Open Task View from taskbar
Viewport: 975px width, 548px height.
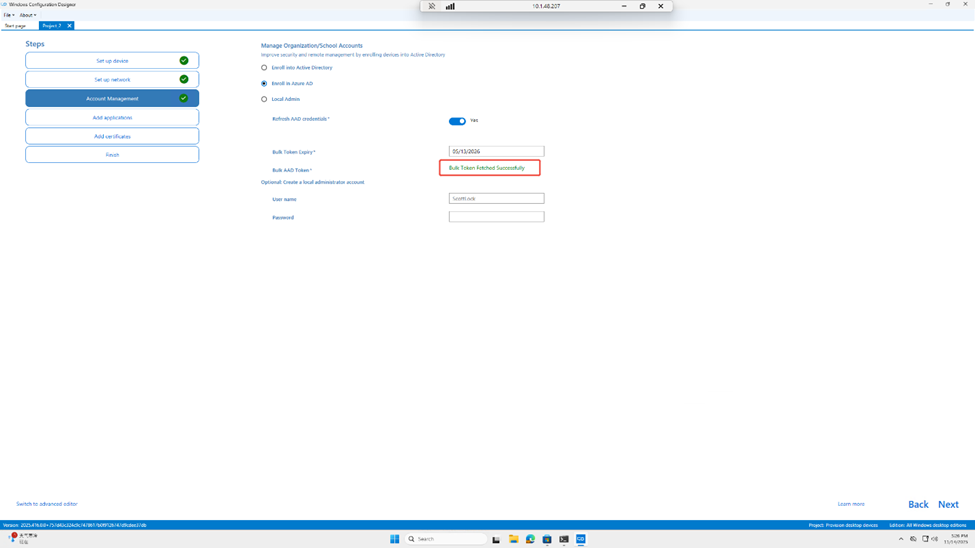pos(496,539)
